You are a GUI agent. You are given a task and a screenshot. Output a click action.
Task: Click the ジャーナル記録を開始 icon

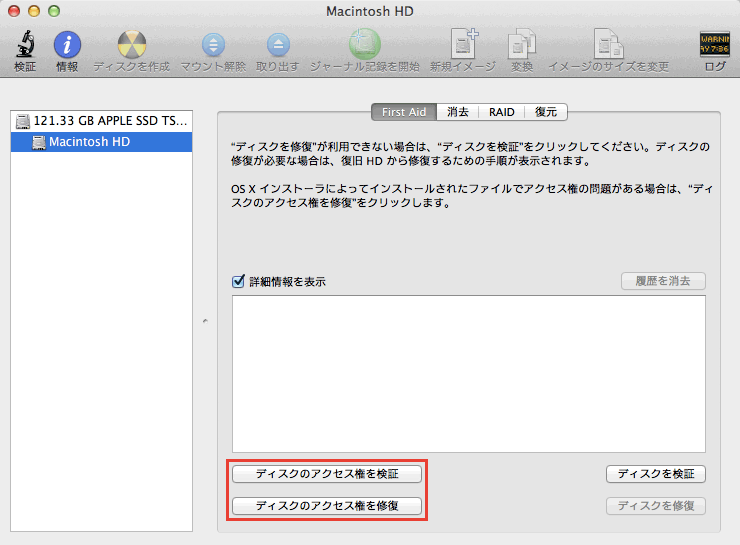[x=364, y=44]
